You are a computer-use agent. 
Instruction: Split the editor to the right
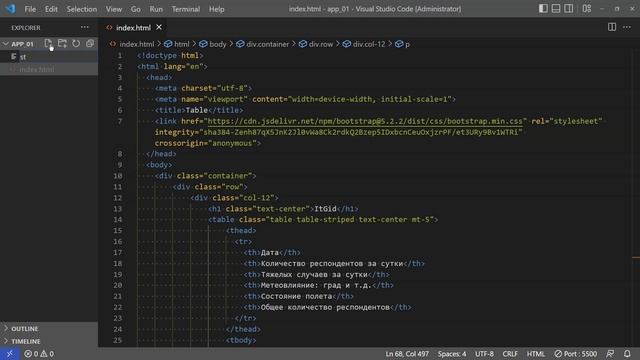[612, 27]
